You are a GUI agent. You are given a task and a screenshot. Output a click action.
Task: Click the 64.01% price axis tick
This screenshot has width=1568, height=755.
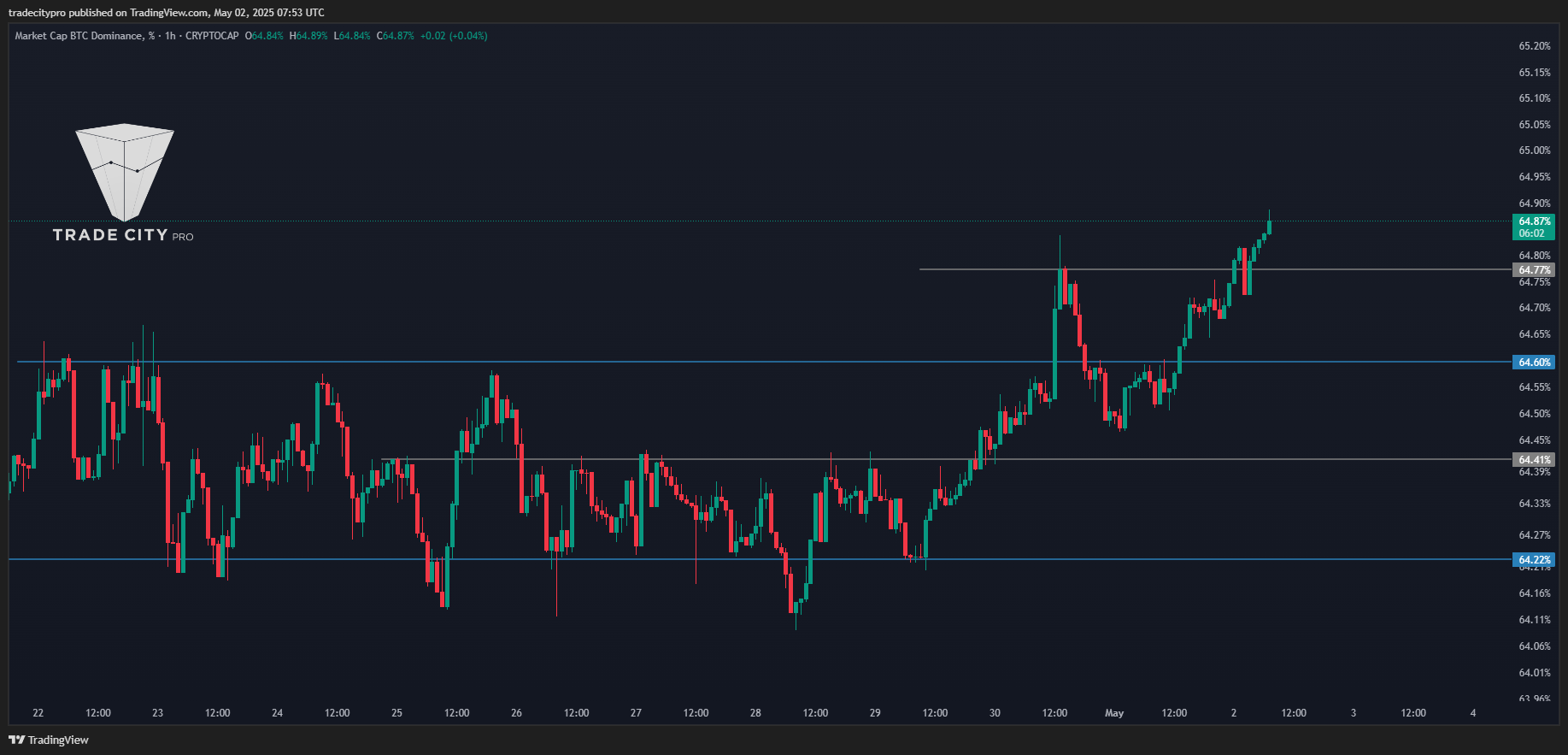tap(1535, 673)
